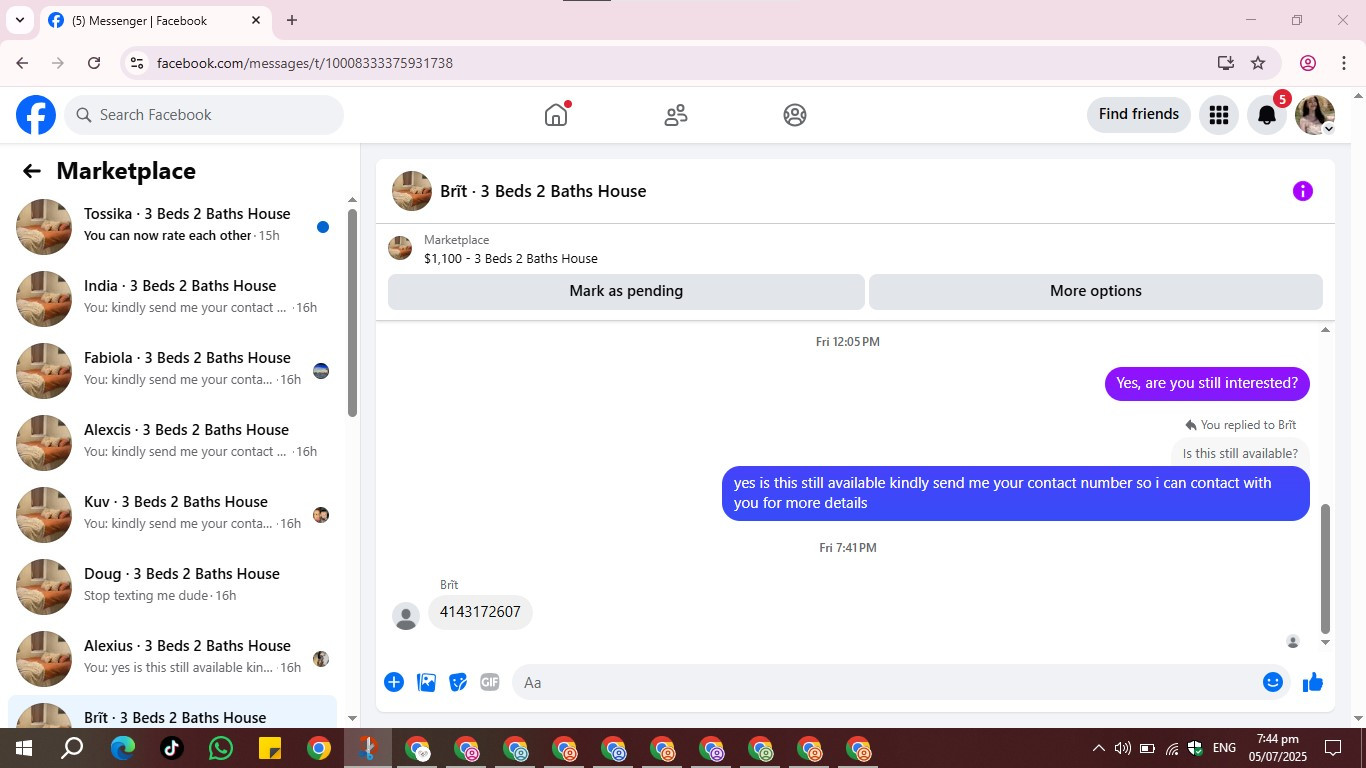Launch TikTok from the taskbar
Screen dimensions: 1366x768
pos(172,748)
